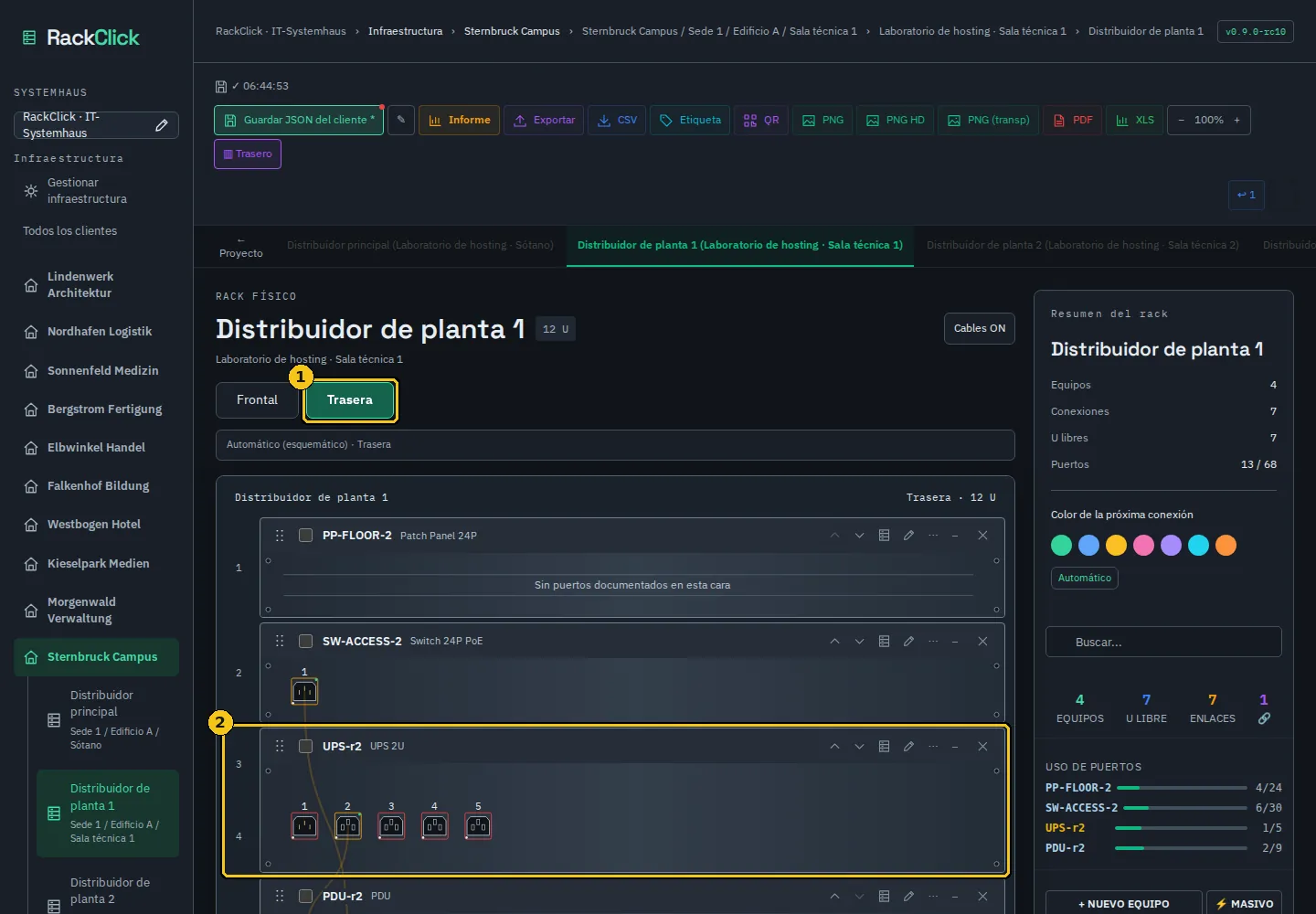Tick the SW-ACCESS-2 selection checkbox
This screenshot has height=914, width=1316.
click(306, 642)
